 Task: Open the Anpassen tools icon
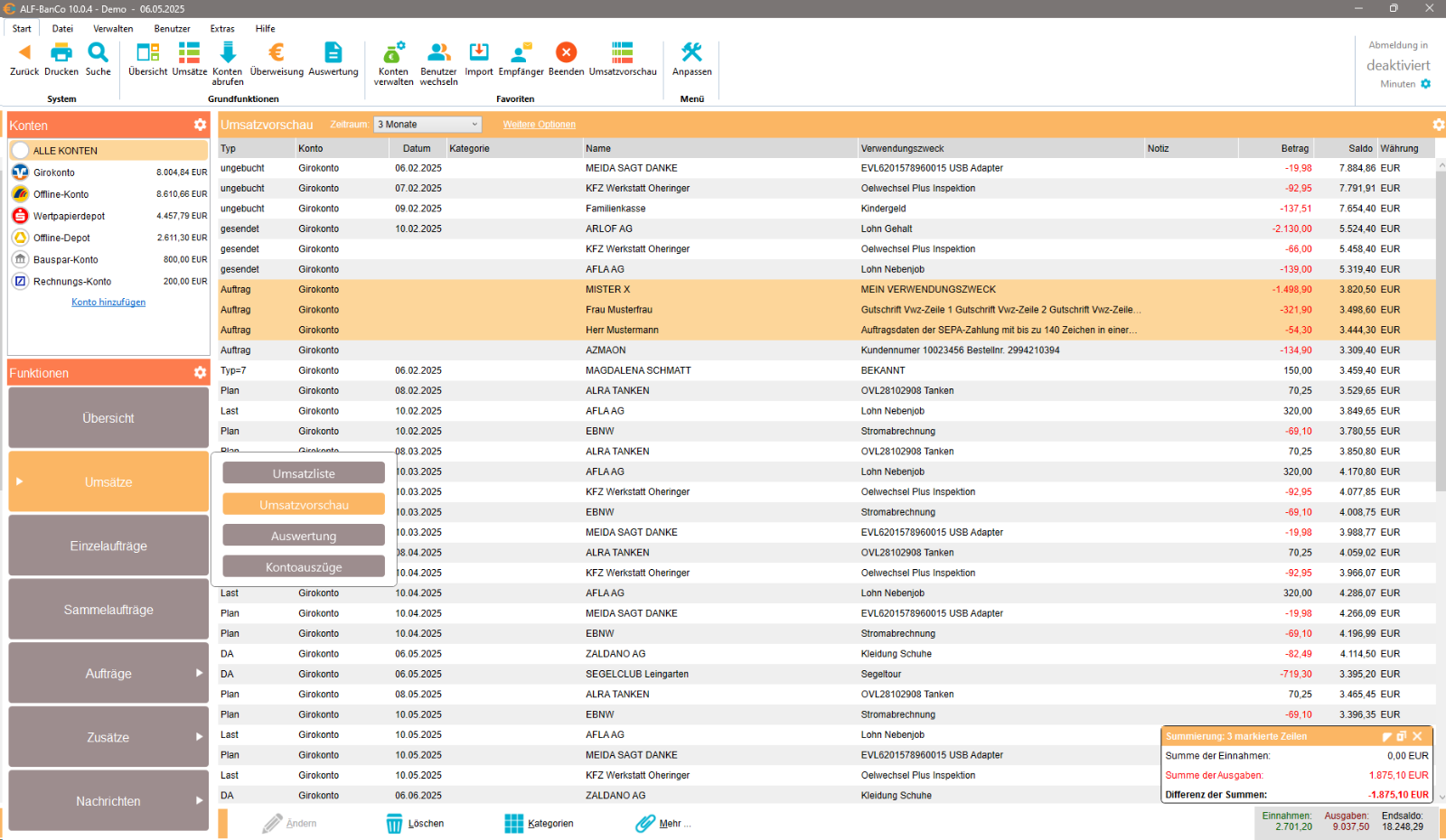tap(692, 52)
